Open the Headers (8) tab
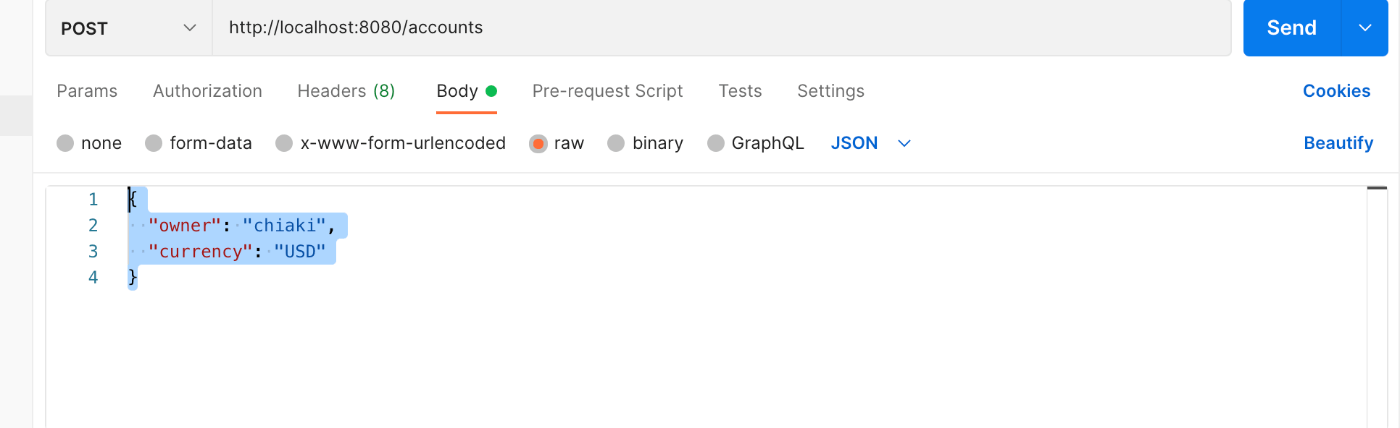Image resolution: width=1400 pixels, height=428 pixels. pyautogui.click(x=346, y=91)
